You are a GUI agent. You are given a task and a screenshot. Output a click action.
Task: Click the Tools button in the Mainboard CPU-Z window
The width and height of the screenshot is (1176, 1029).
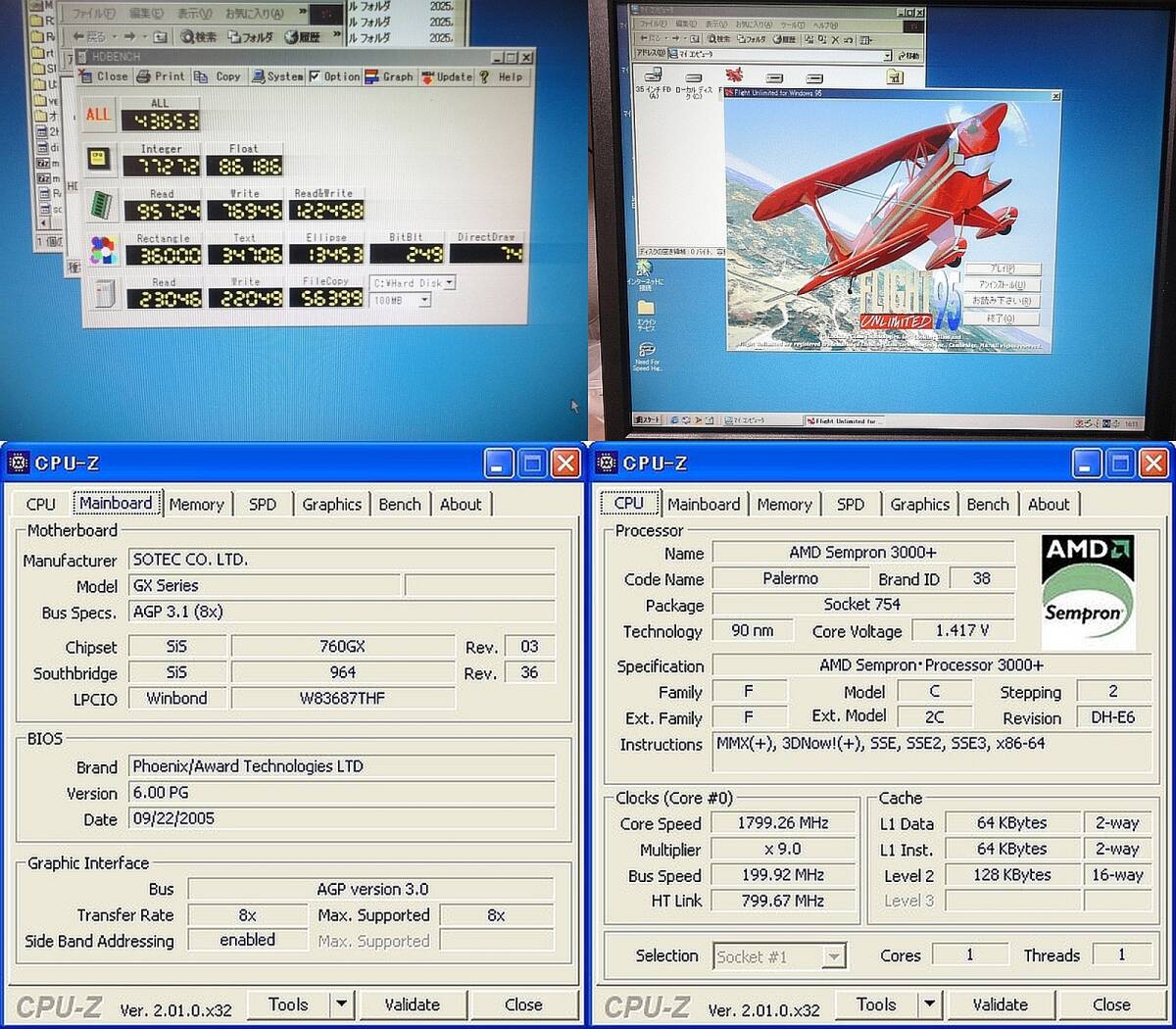click(287, 1004)
